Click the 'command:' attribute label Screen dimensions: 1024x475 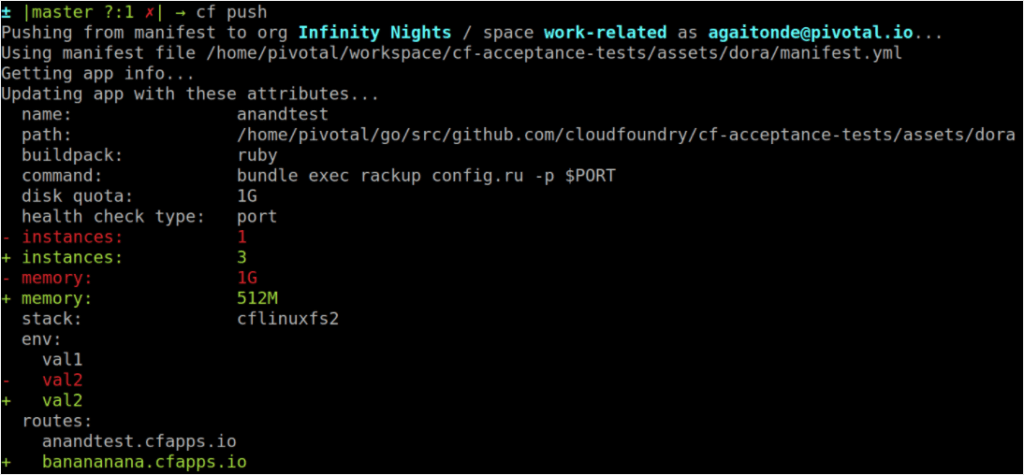tap(62, 176)
